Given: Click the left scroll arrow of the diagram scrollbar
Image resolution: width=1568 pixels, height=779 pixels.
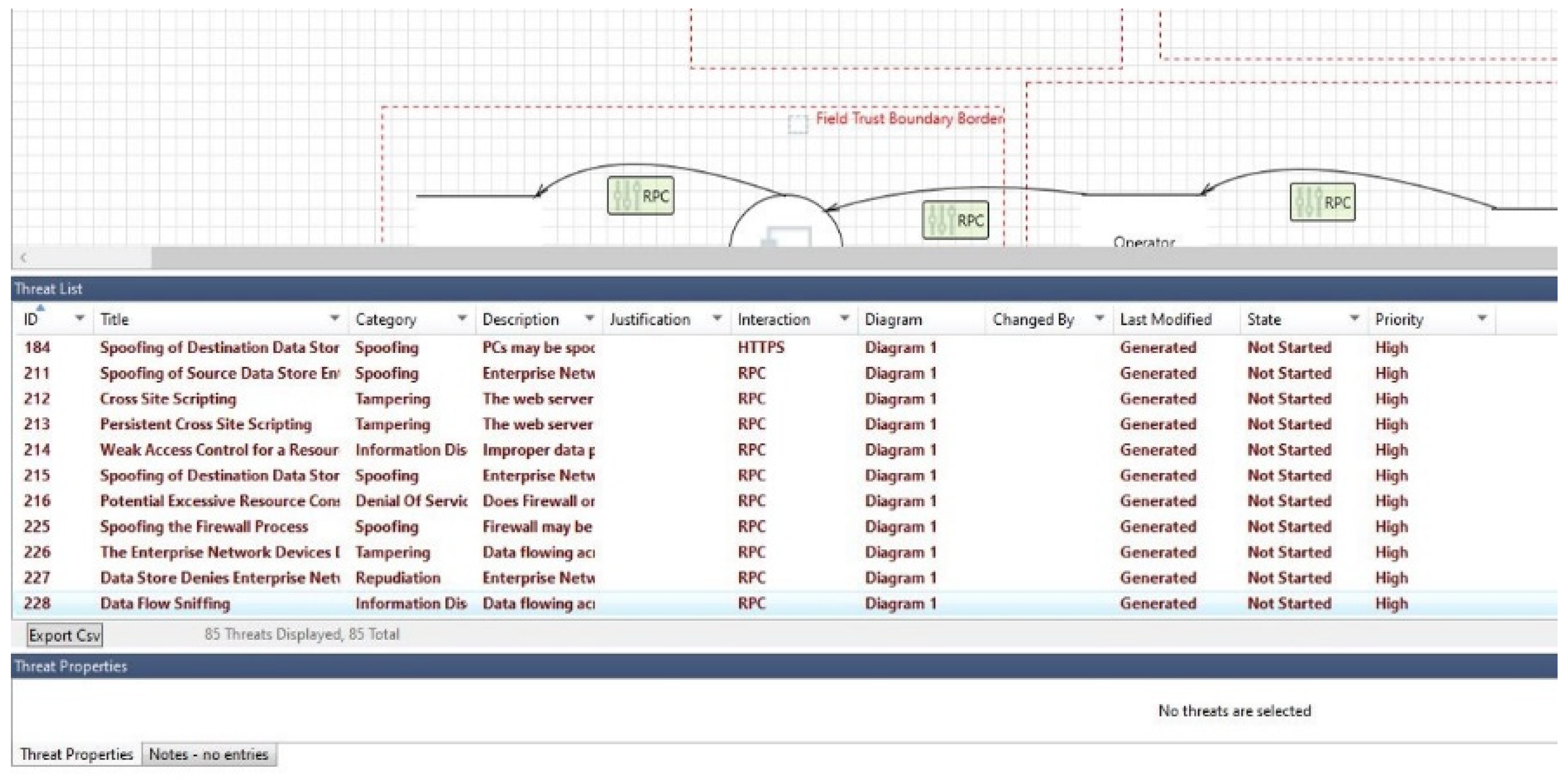Looking at the screenshot, I should click(x=23, y=258).
